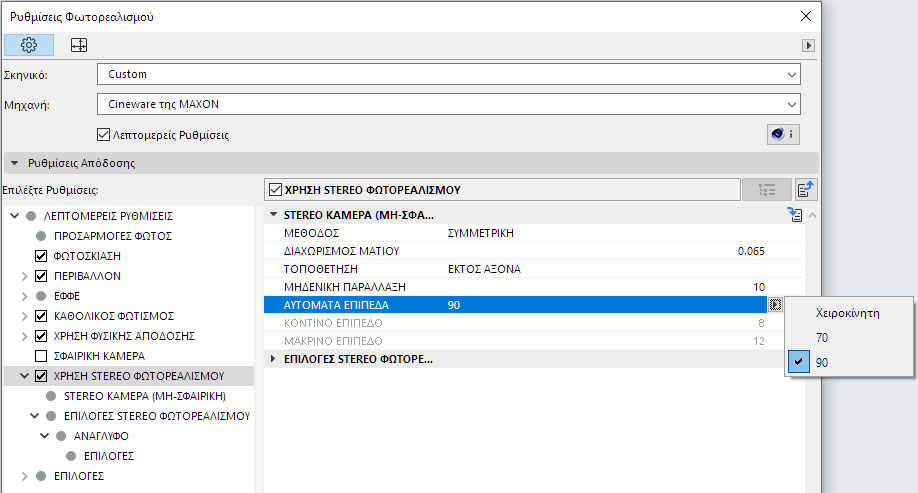Image resolution: width=918 pixels, height=493 pixels.
Task: Toggle ΧΡΗΣΗ STEREO ΦΩΤΟΡΕΑΛΙΣΜΟΥ header checkbox
Action: pos(275,190)
